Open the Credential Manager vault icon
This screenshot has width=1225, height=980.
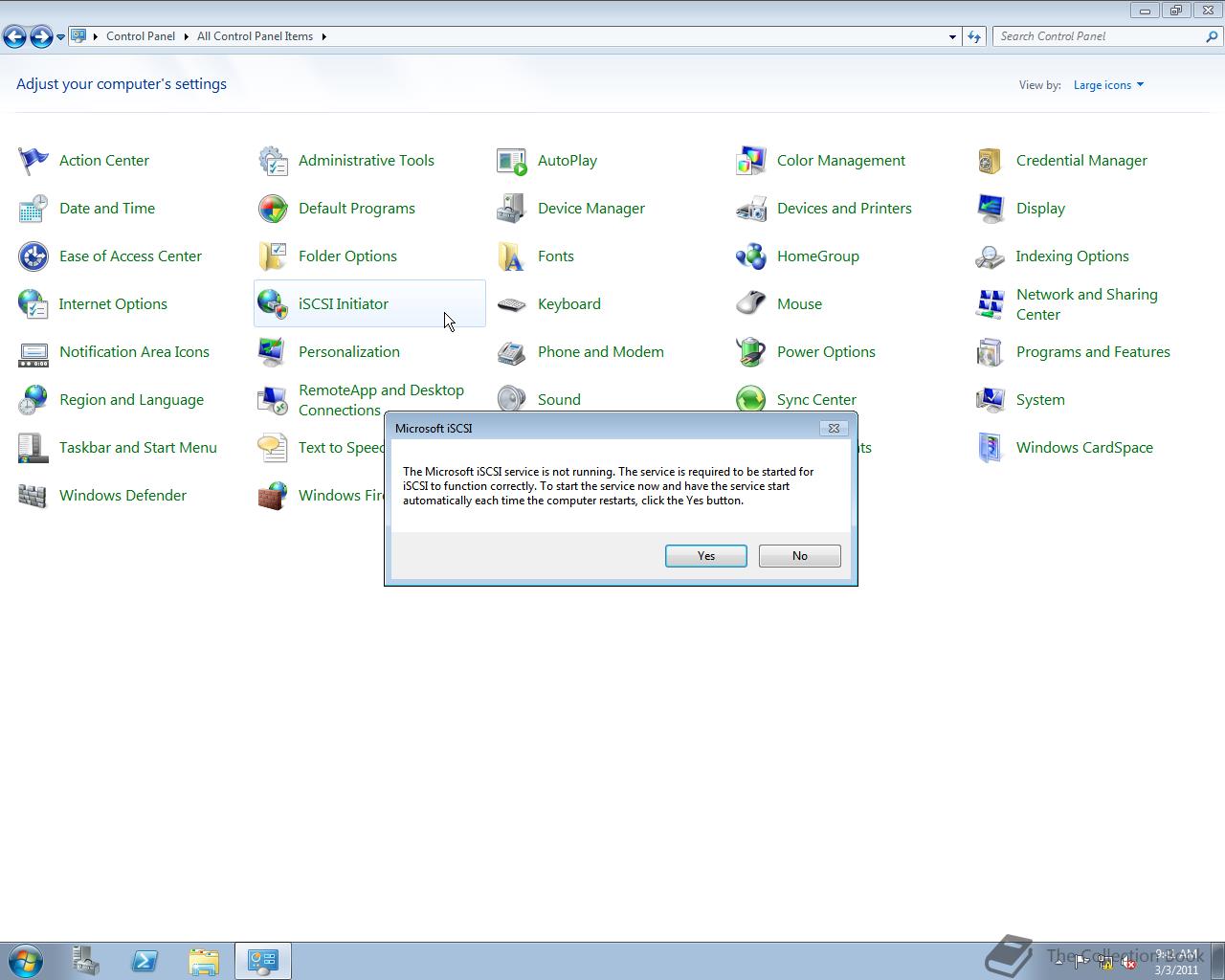[991, 160]
